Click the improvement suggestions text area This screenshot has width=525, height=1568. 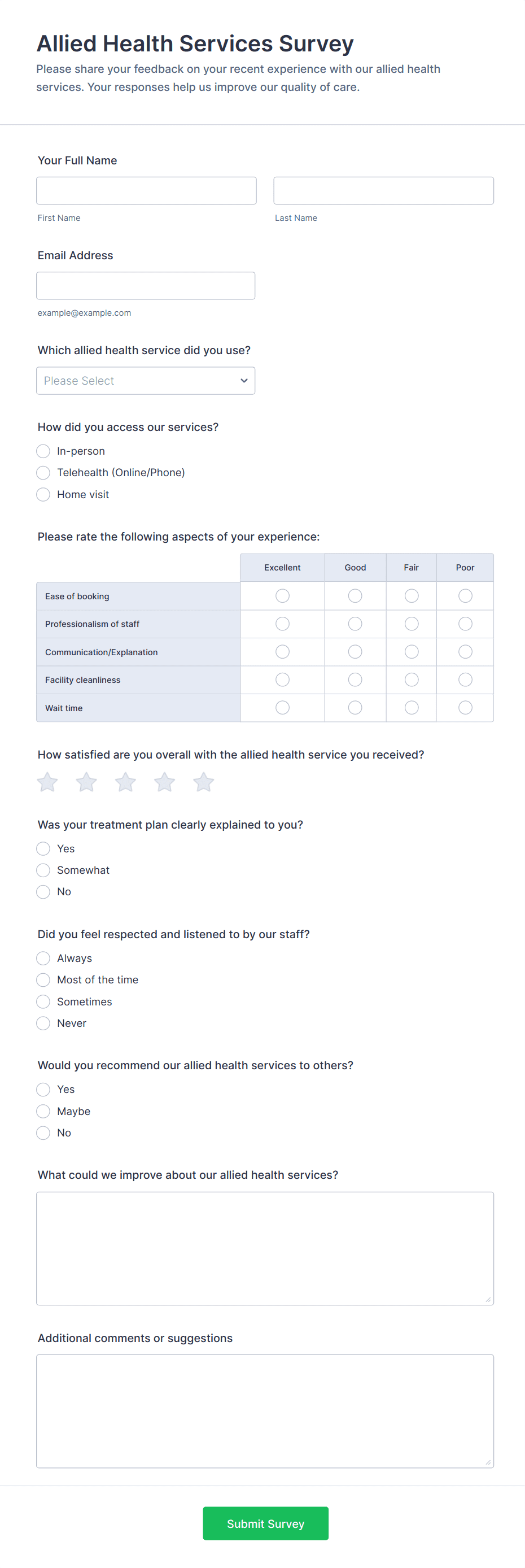[265, 1248]
